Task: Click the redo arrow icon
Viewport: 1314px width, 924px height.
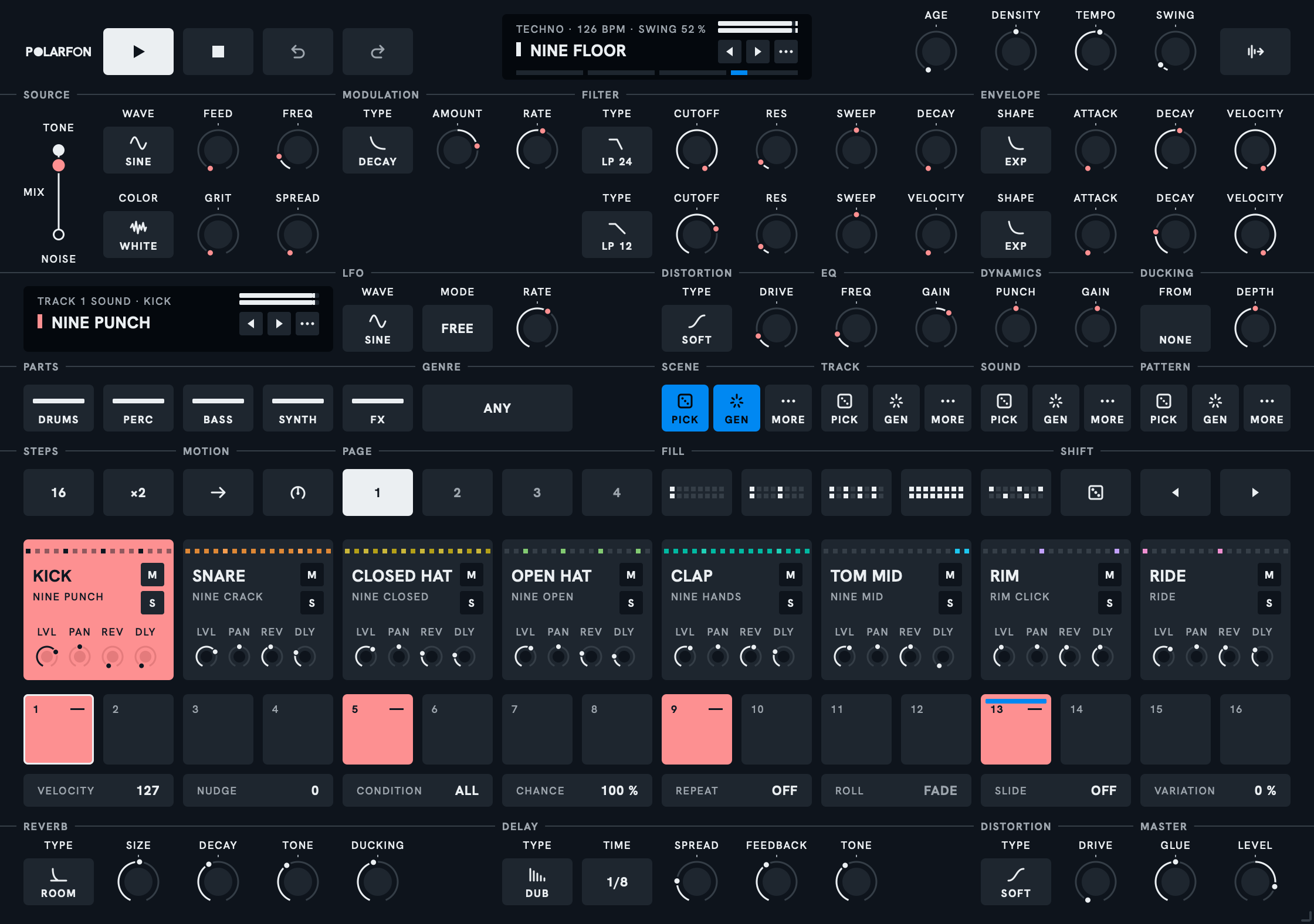Action: (x=378, y=52)
